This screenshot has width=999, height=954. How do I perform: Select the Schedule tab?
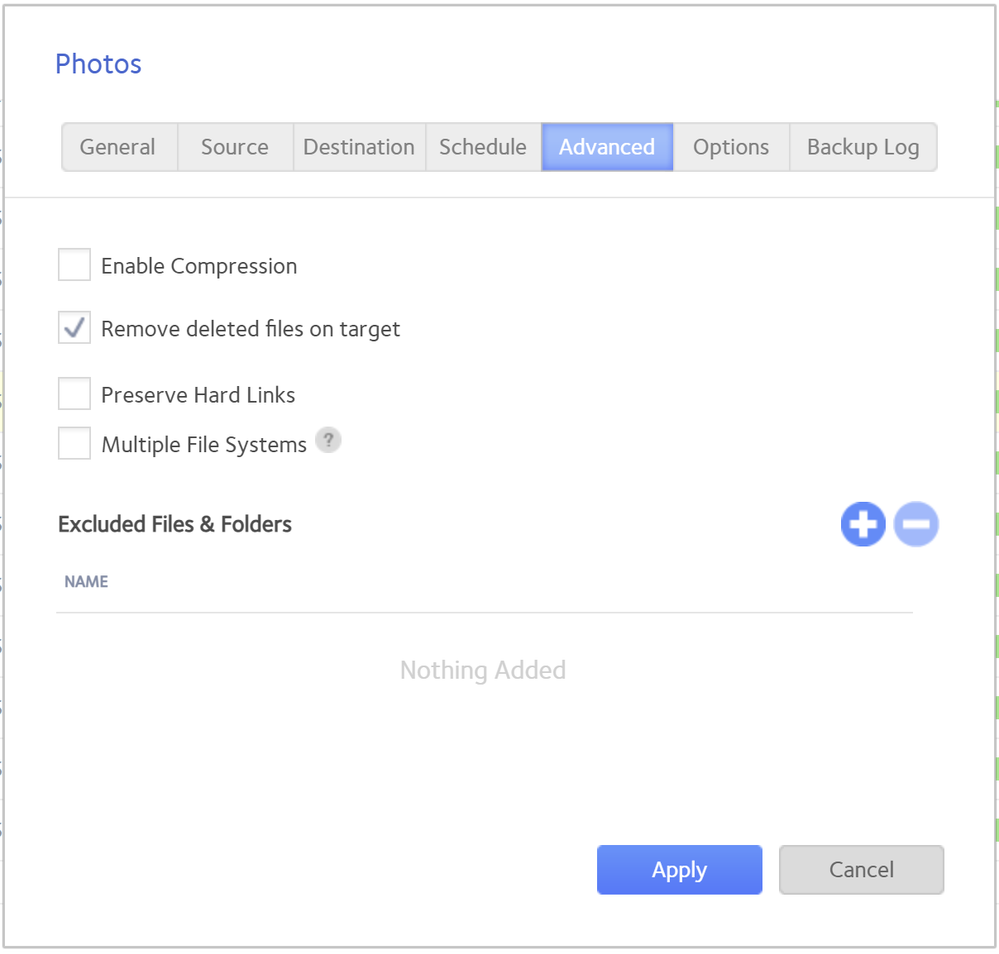(483, 147)
